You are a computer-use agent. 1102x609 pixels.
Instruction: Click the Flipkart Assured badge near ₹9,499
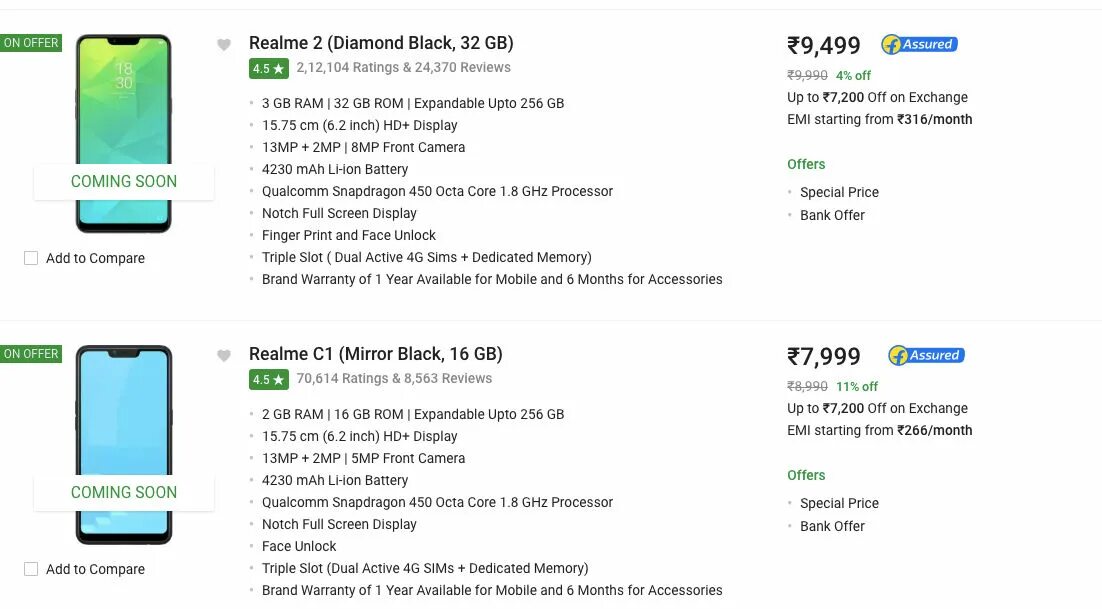click(x=919, y=44)
